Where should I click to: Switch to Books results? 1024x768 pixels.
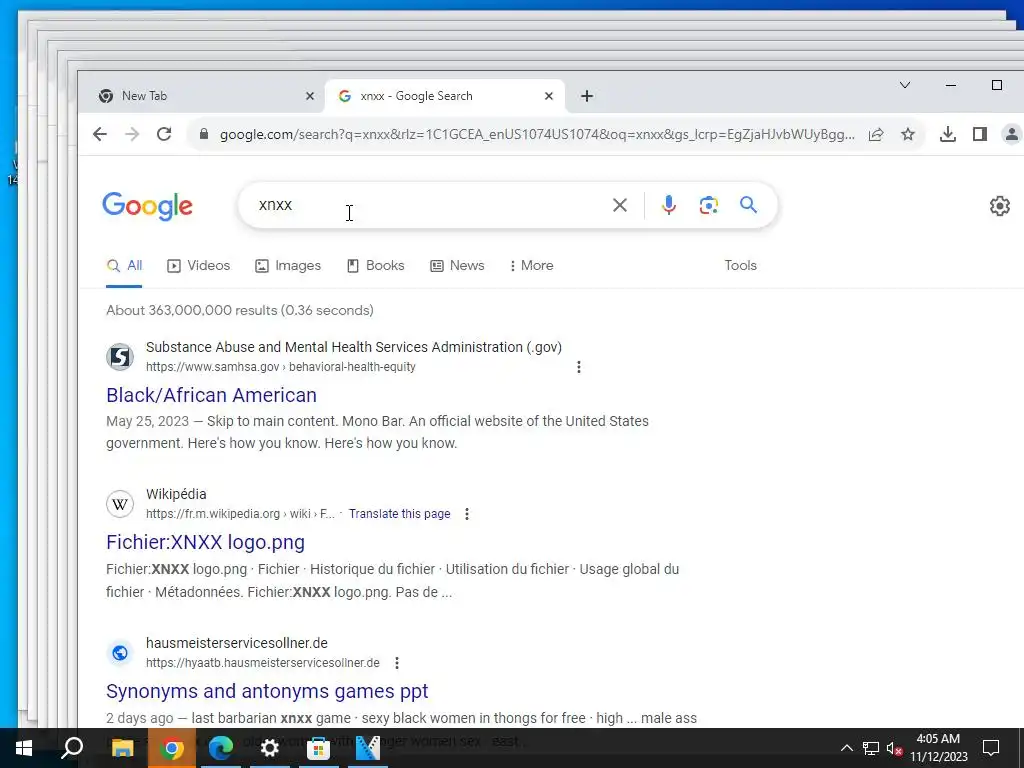[x=376, y=265]
